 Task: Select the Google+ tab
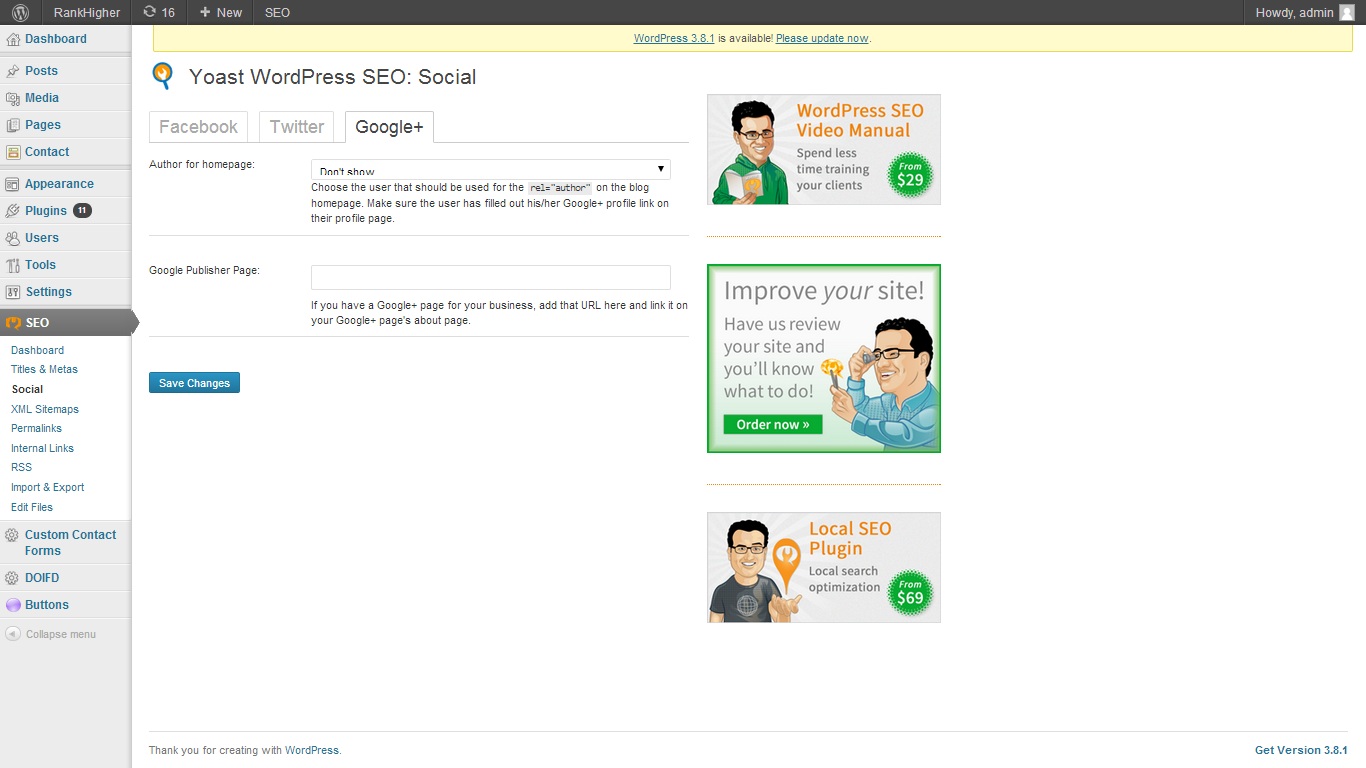(x=389, y=127)
